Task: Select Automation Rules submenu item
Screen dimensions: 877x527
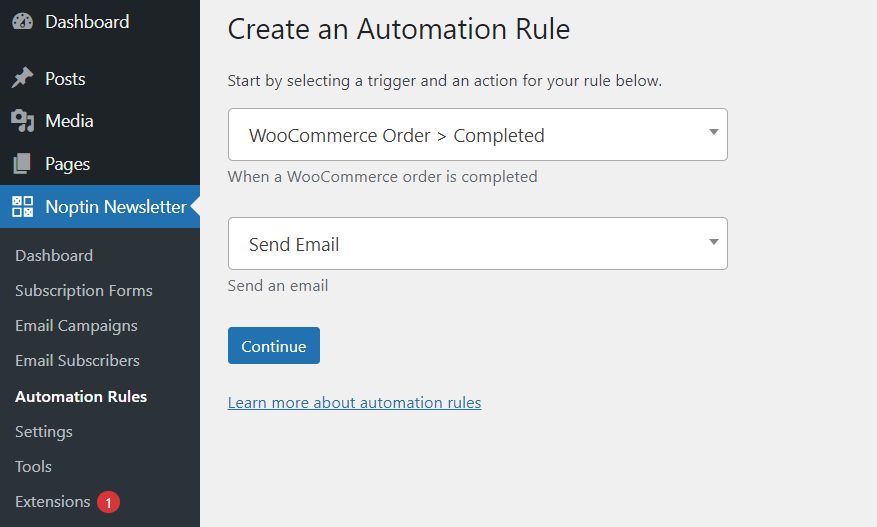Action: [81, 397]
